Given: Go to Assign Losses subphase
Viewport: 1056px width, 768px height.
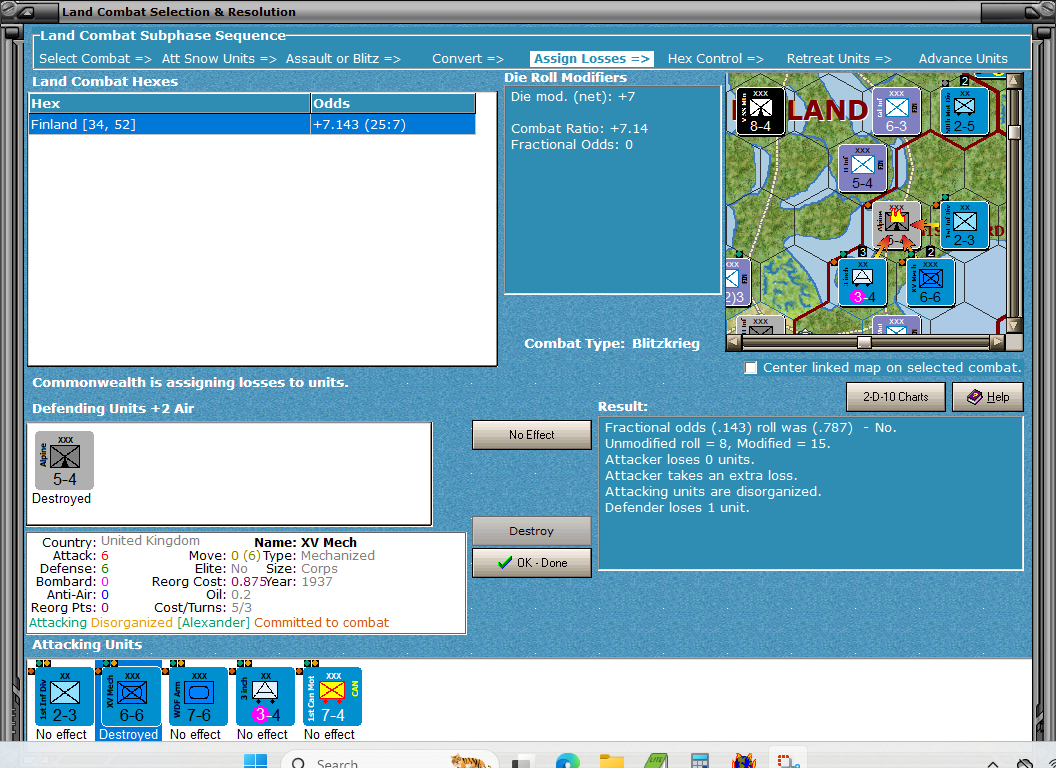Looking at the screenshot, I should pyautogui.click(x=591, y=59).
